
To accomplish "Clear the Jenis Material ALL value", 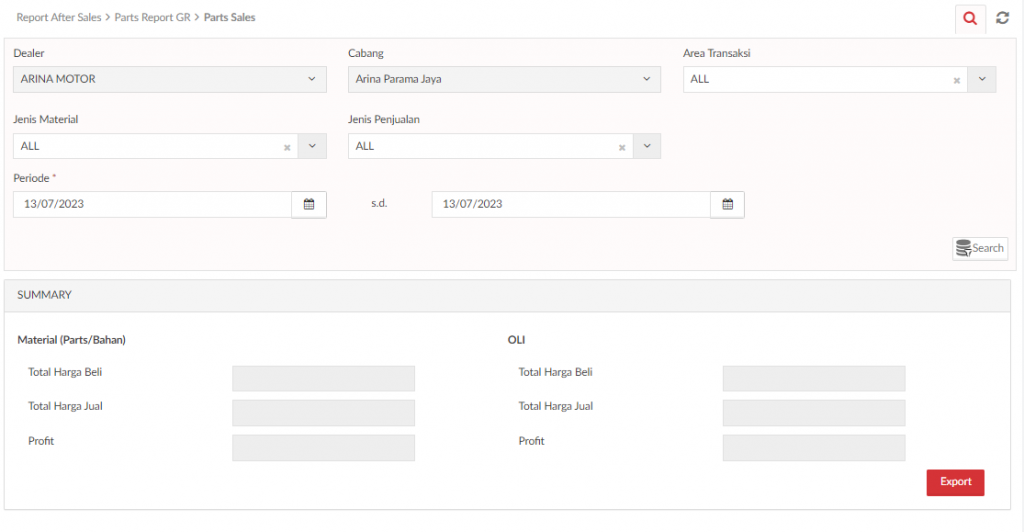I will coord(287,148).
